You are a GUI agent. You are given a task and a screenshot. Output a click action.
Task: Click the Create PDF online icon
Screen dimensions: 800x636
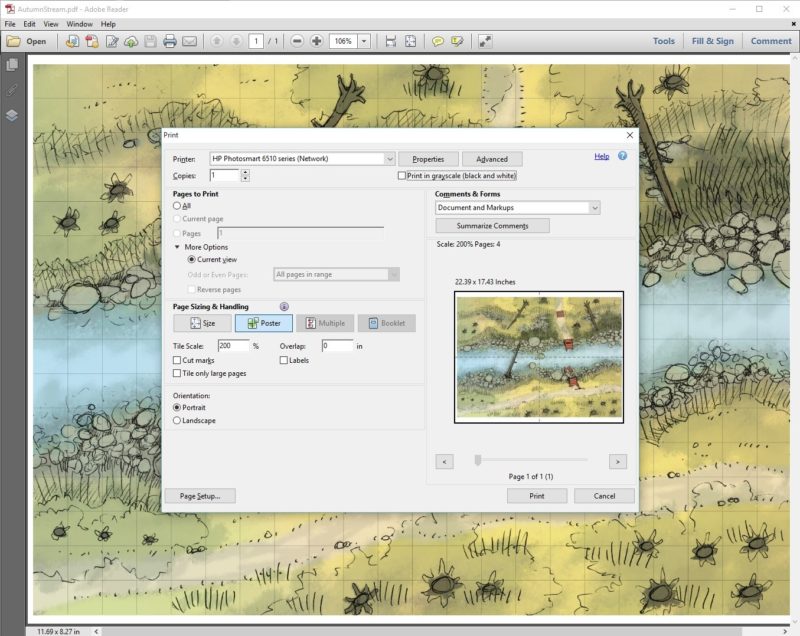point(92,41)
